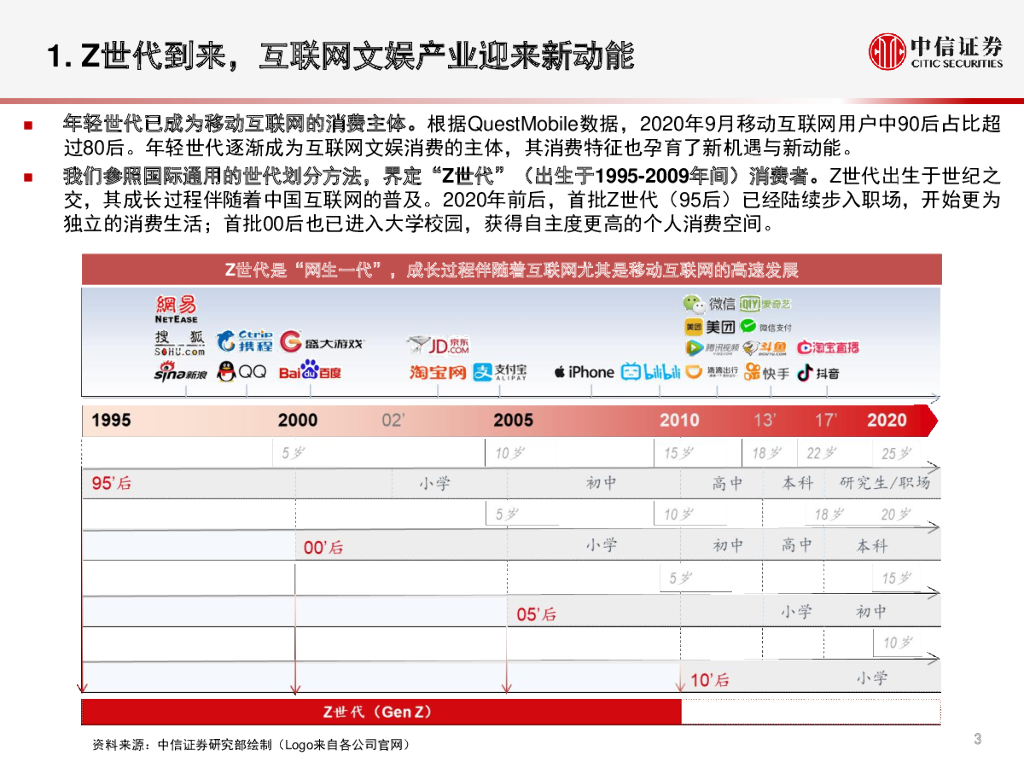
Task: Select the Taobao logo
Action: (438, 372)
